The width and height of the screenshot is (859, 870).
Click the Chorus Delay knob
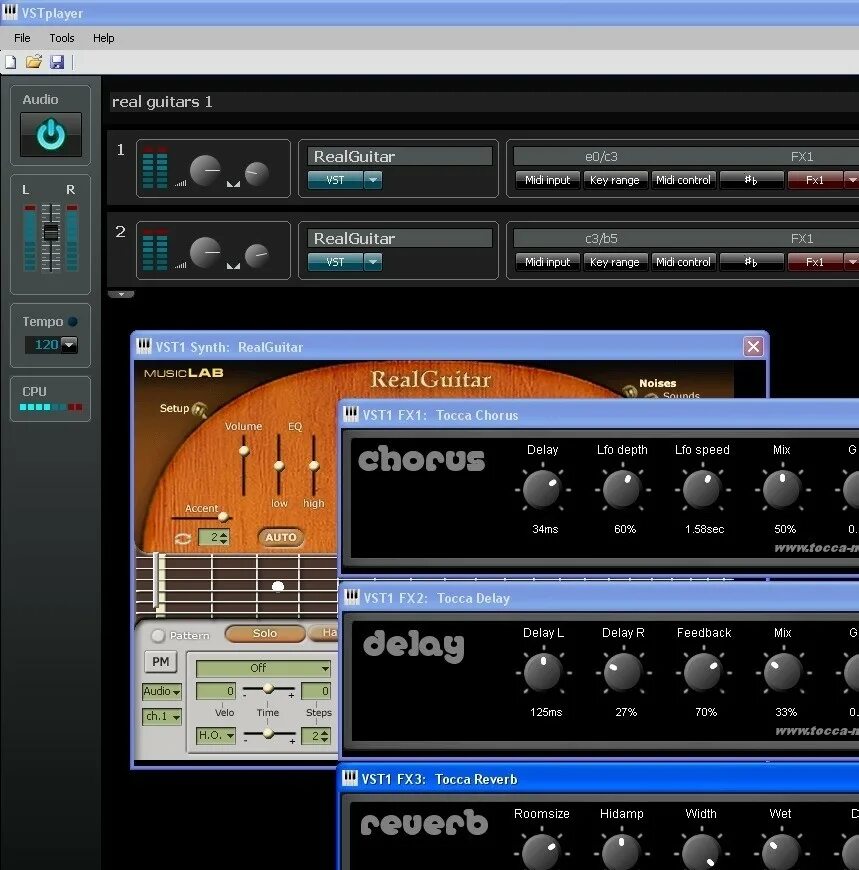tap(542, 489)
